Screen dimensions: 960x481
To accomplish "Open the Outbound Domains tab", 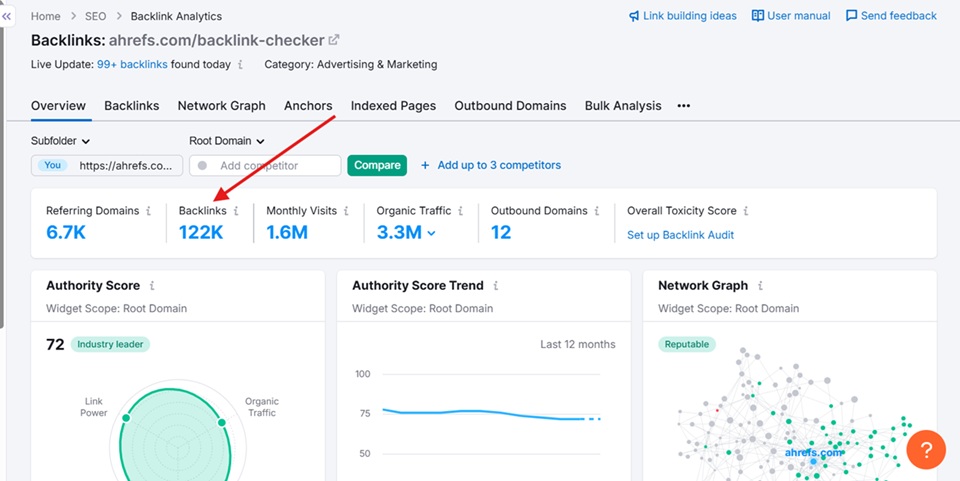I will tap(510, 106).
